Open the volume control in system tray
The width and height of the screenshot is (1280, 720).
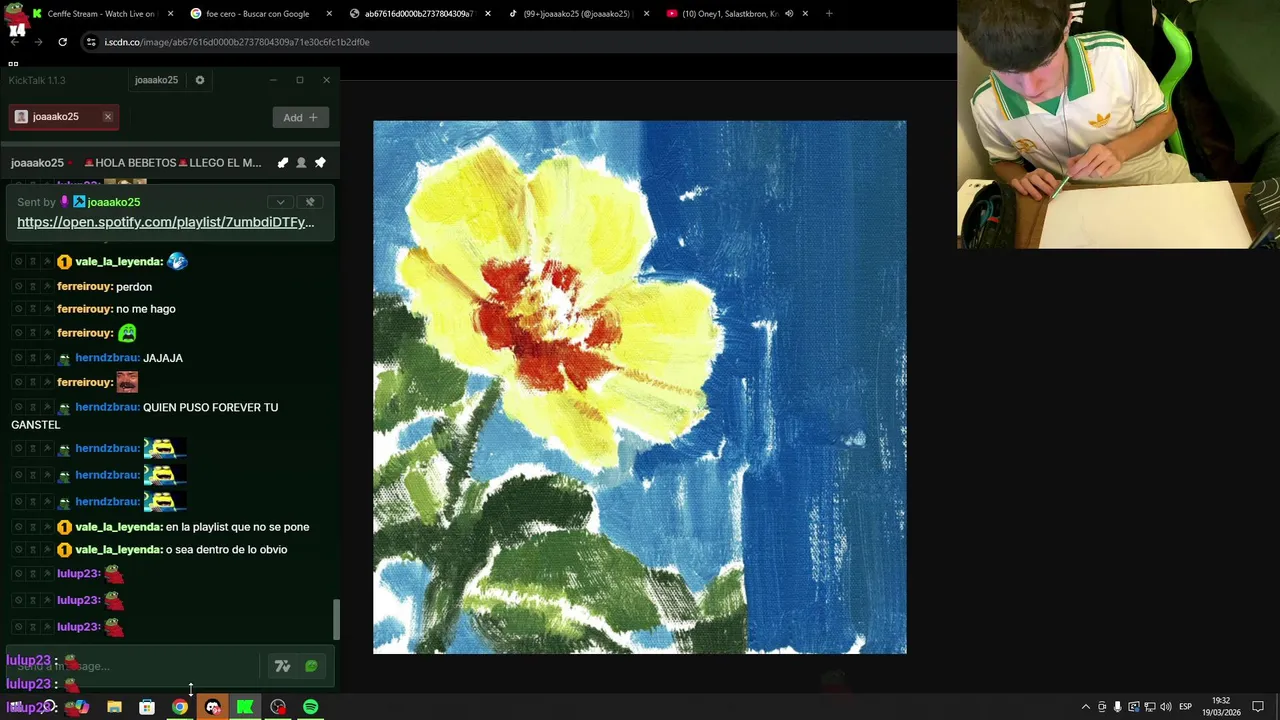(1166, 707)
